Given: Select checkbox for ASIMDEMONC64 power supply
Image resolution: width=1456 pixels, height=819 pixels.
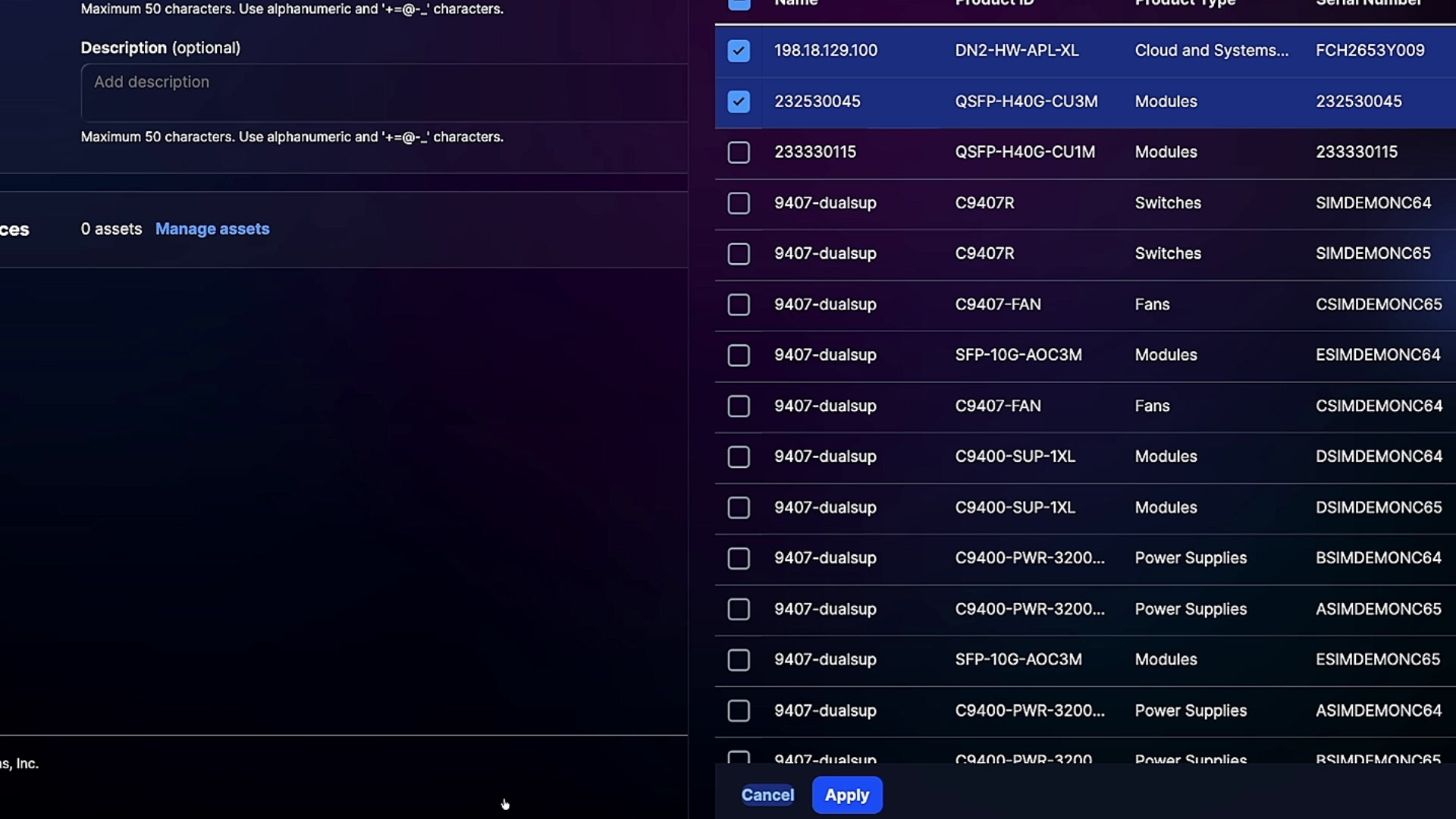Looking at the screenshot, I should tap(739, 711).
